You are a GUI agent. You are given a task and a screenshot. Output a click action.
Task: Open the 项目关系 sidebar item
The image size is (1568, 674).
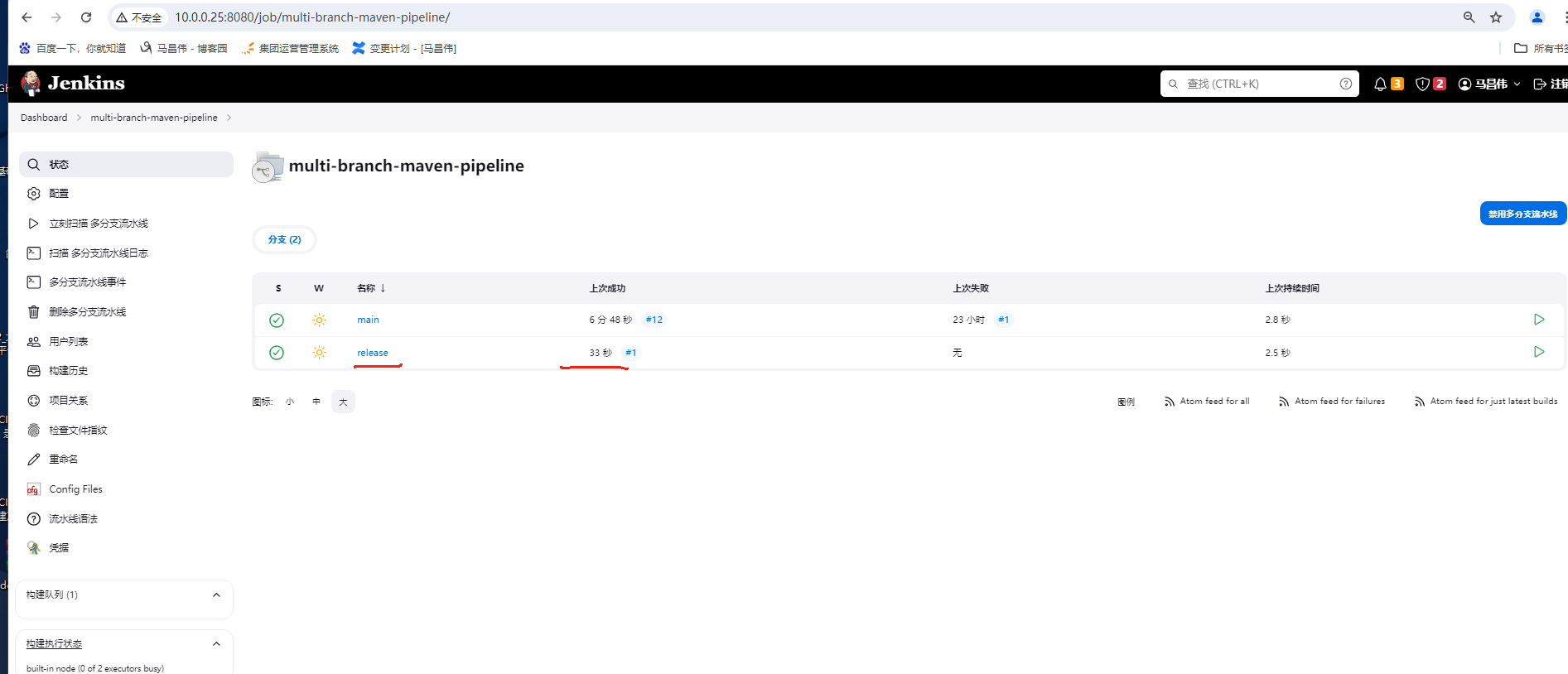coord(68,401)
